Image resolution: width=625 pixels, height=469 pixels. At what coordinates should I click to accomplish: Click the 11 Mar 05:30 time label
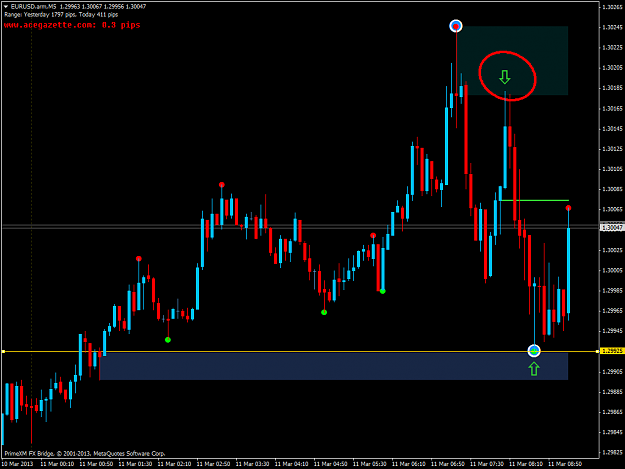coord(370,464)
